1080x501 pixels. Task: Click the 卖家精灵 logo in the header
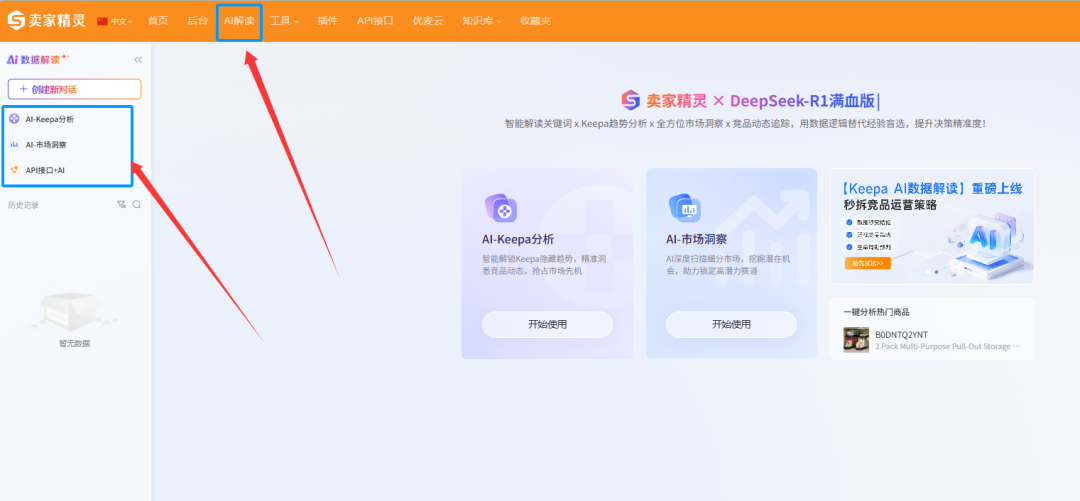[46, 21]
